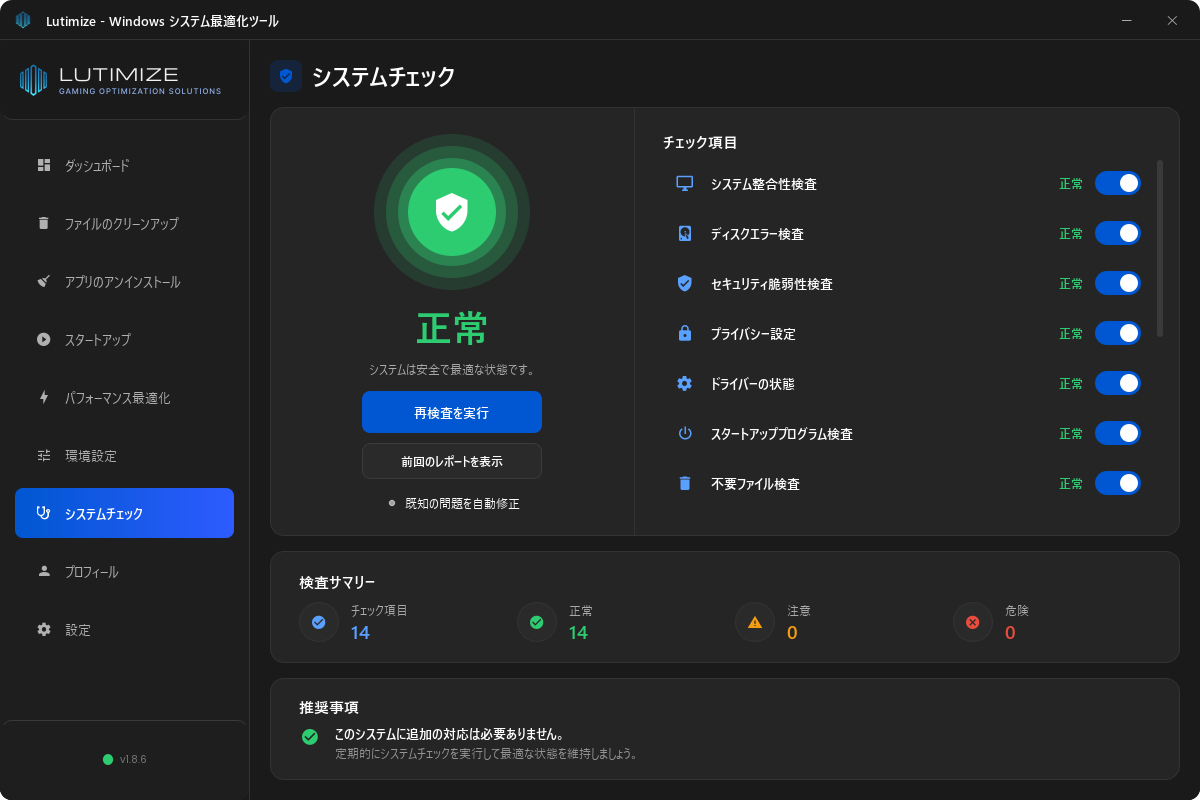Select 既知の問題を自動修正 option
This screenshot has width=1200, height=800.
[453, 503]
